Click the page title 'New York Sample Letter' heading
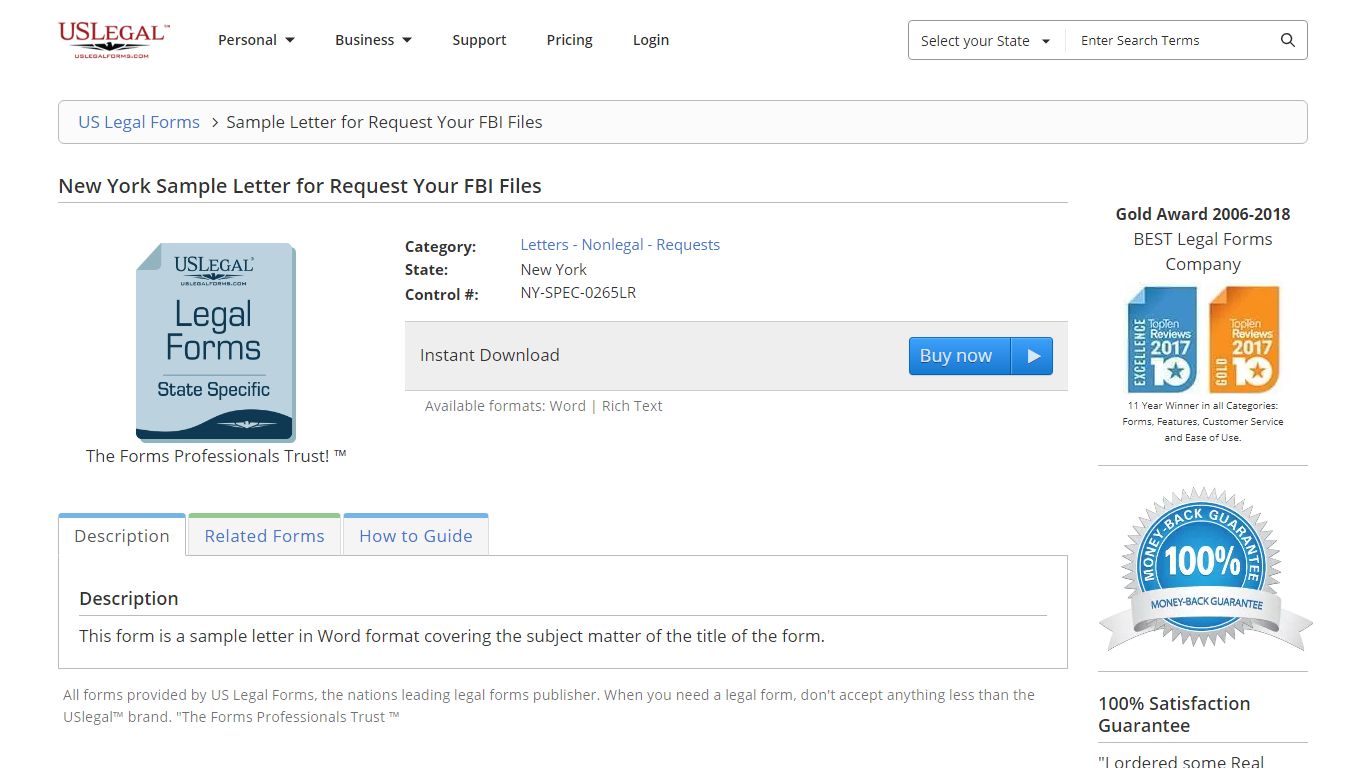Screen dimensions: 1366x768 pos(300,186)
